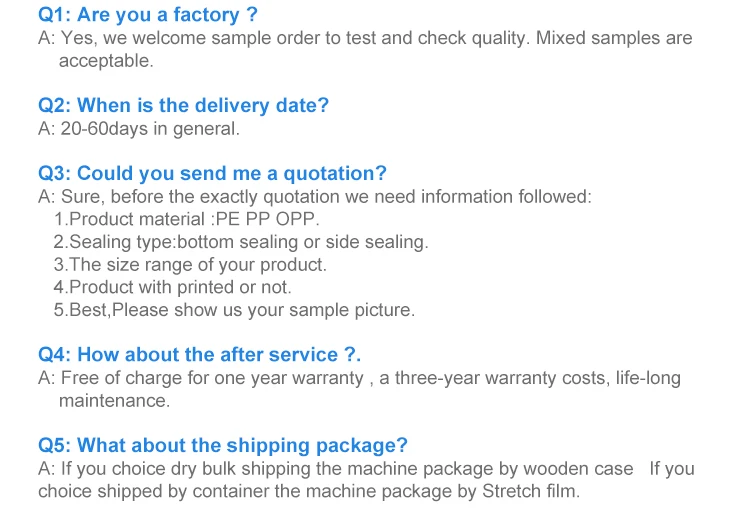Click the "Sure, before the exactly quotation" answer line
Viewport: 750px width, 530px height.
(314, 196)
